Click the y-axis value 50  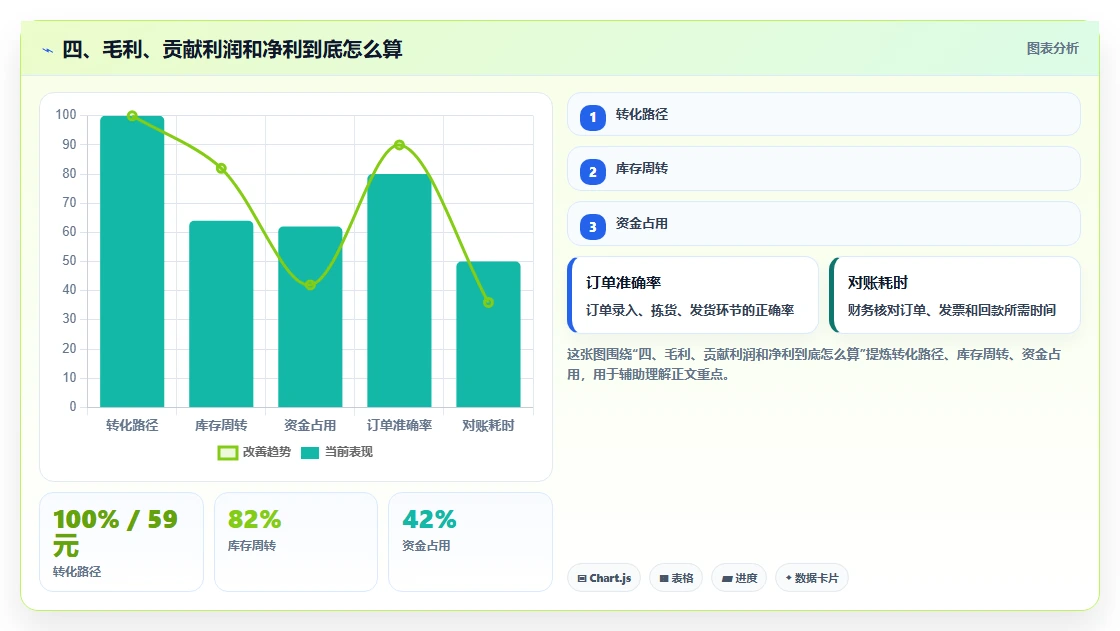click(69, 260)
